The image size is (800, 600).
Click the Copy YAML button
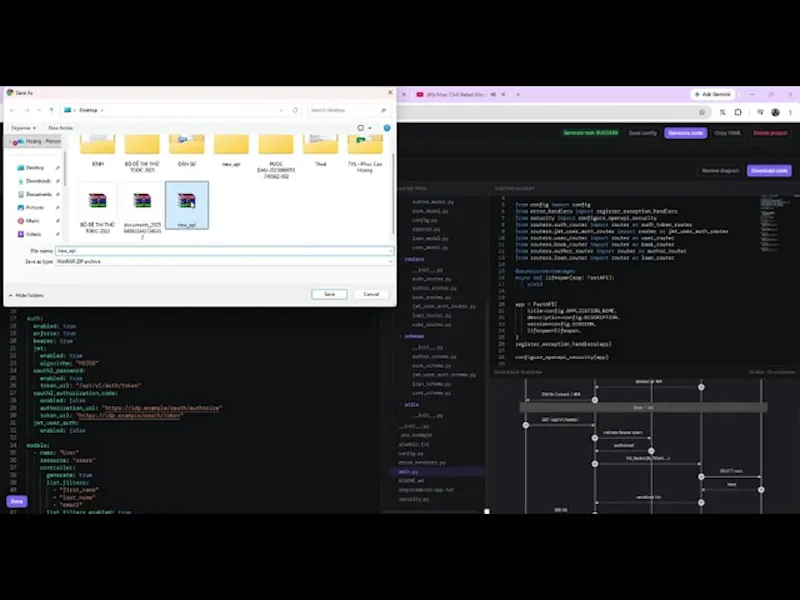728,133
